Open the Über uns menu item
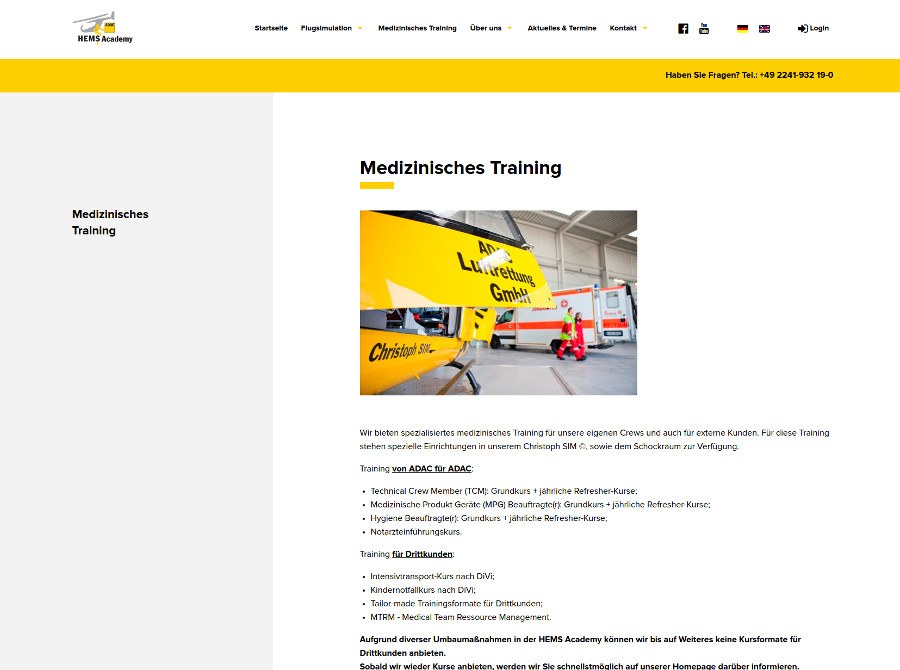Image resolution: width=900 pixels, height=670 pixels. point(486,28)
